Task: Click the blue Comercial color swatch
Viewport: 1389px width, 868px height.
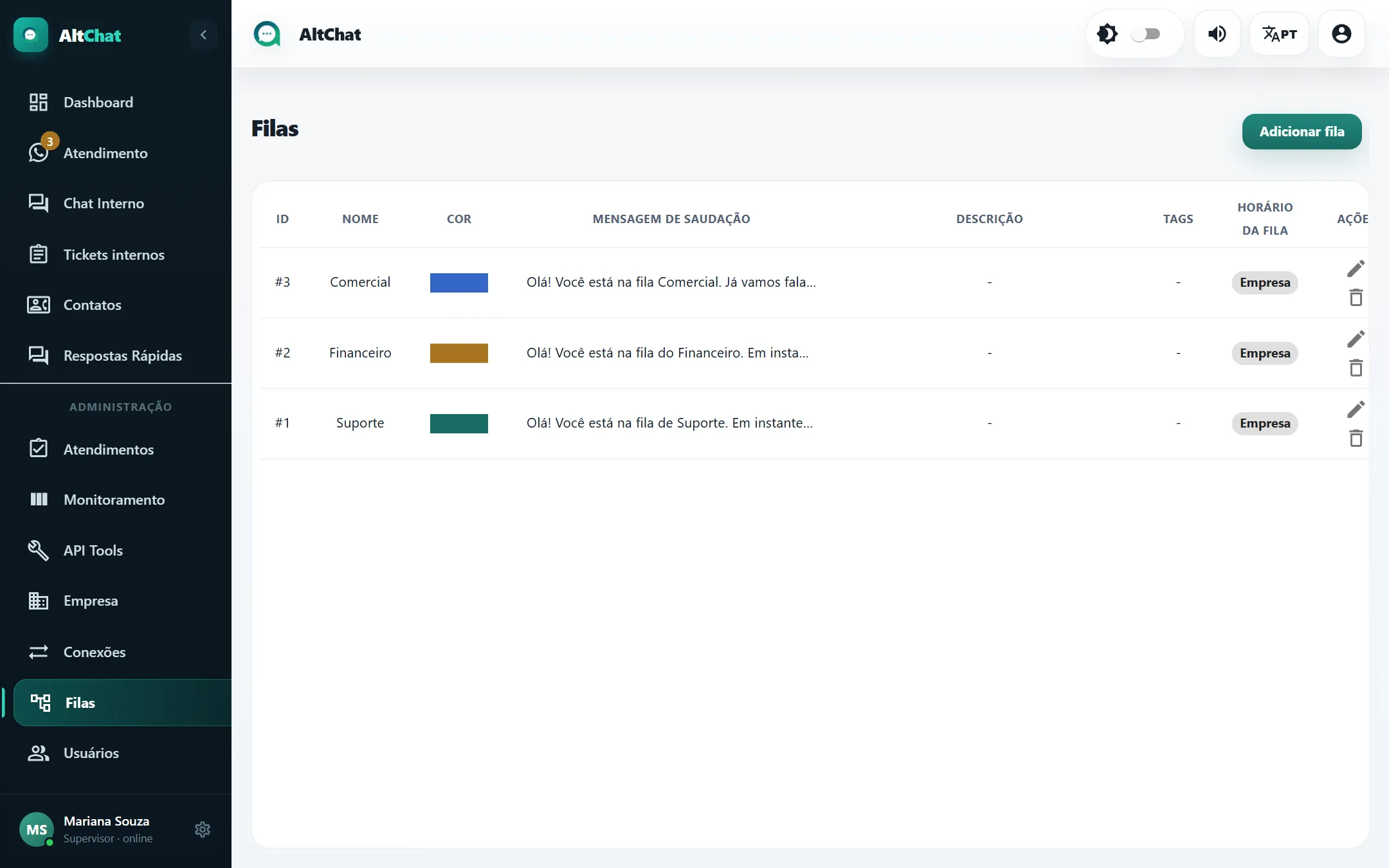Action: pos(459,283)
